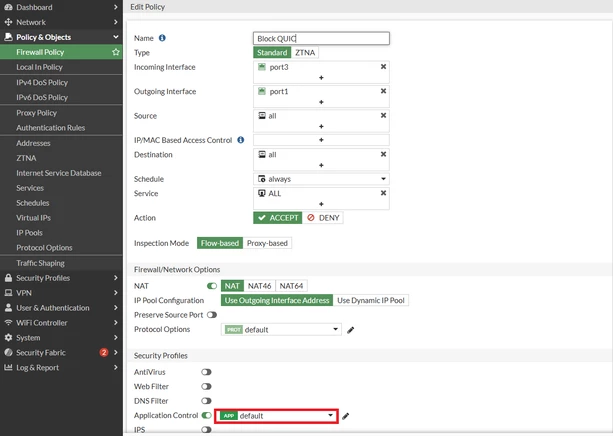Add IP/MAC Based Access Control entry
The width and height of the screenshot is (613, 436).
click(x=321, y=140)
